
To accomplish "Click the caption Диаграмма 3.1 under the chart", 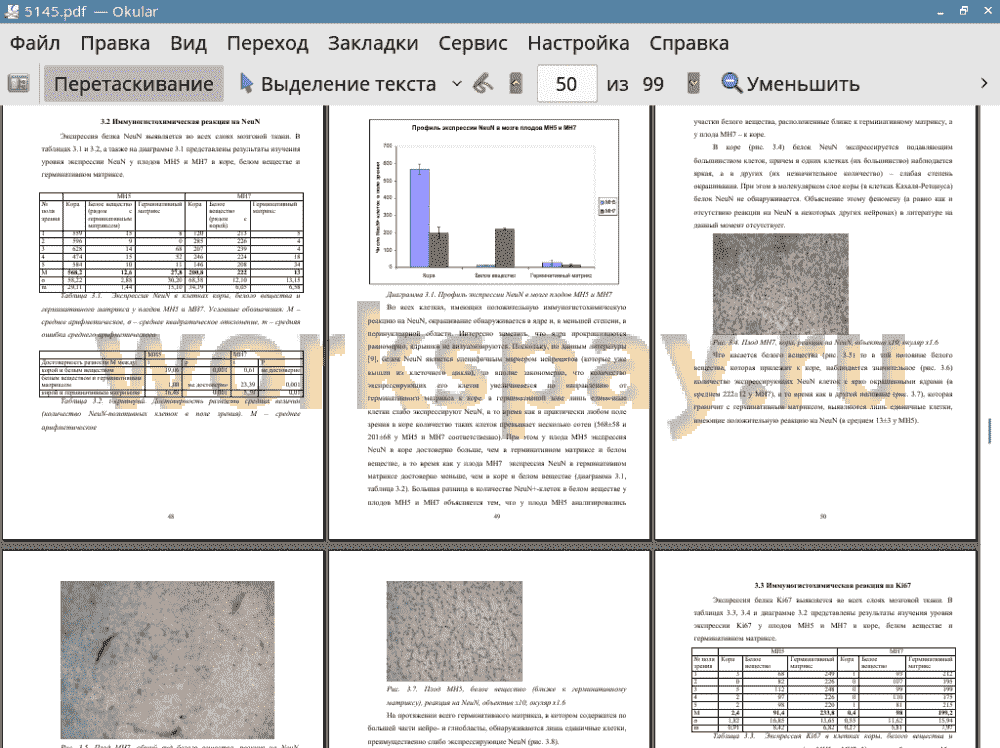I will click(x=499, y=295).
